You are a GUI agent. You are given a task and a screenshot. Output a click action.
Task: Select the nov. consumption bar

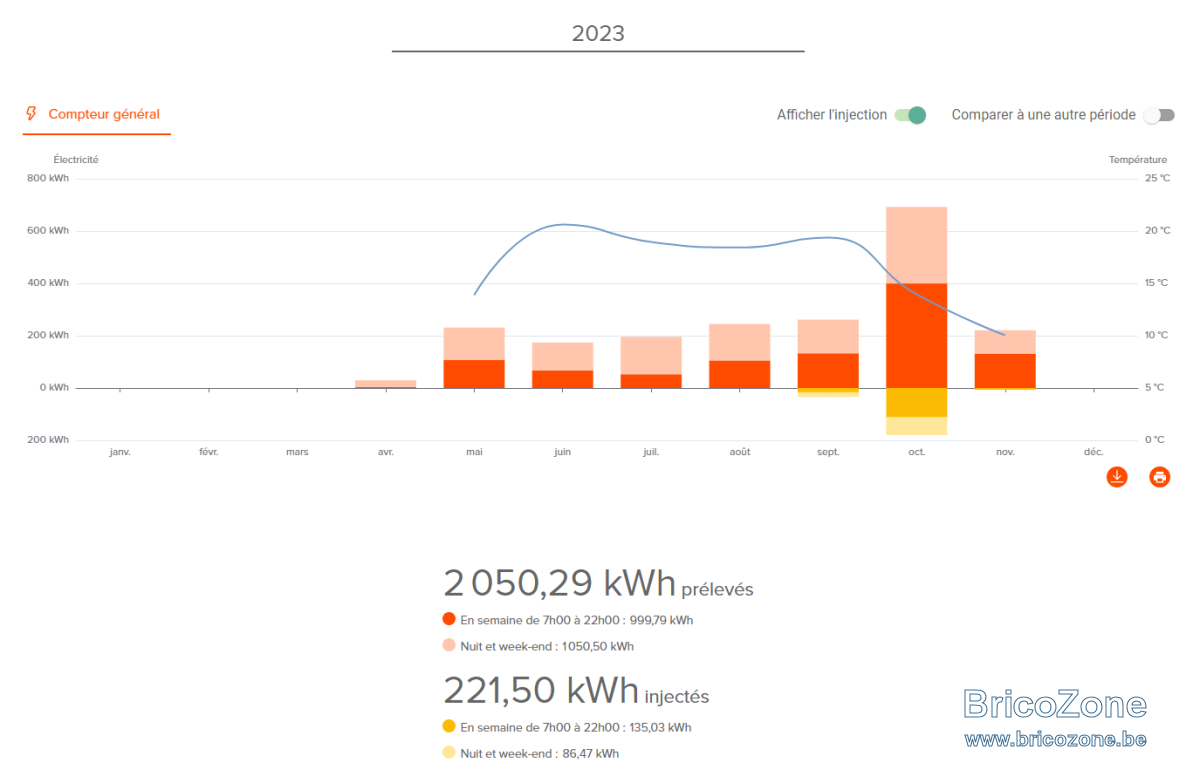[x=1005, y=359]
